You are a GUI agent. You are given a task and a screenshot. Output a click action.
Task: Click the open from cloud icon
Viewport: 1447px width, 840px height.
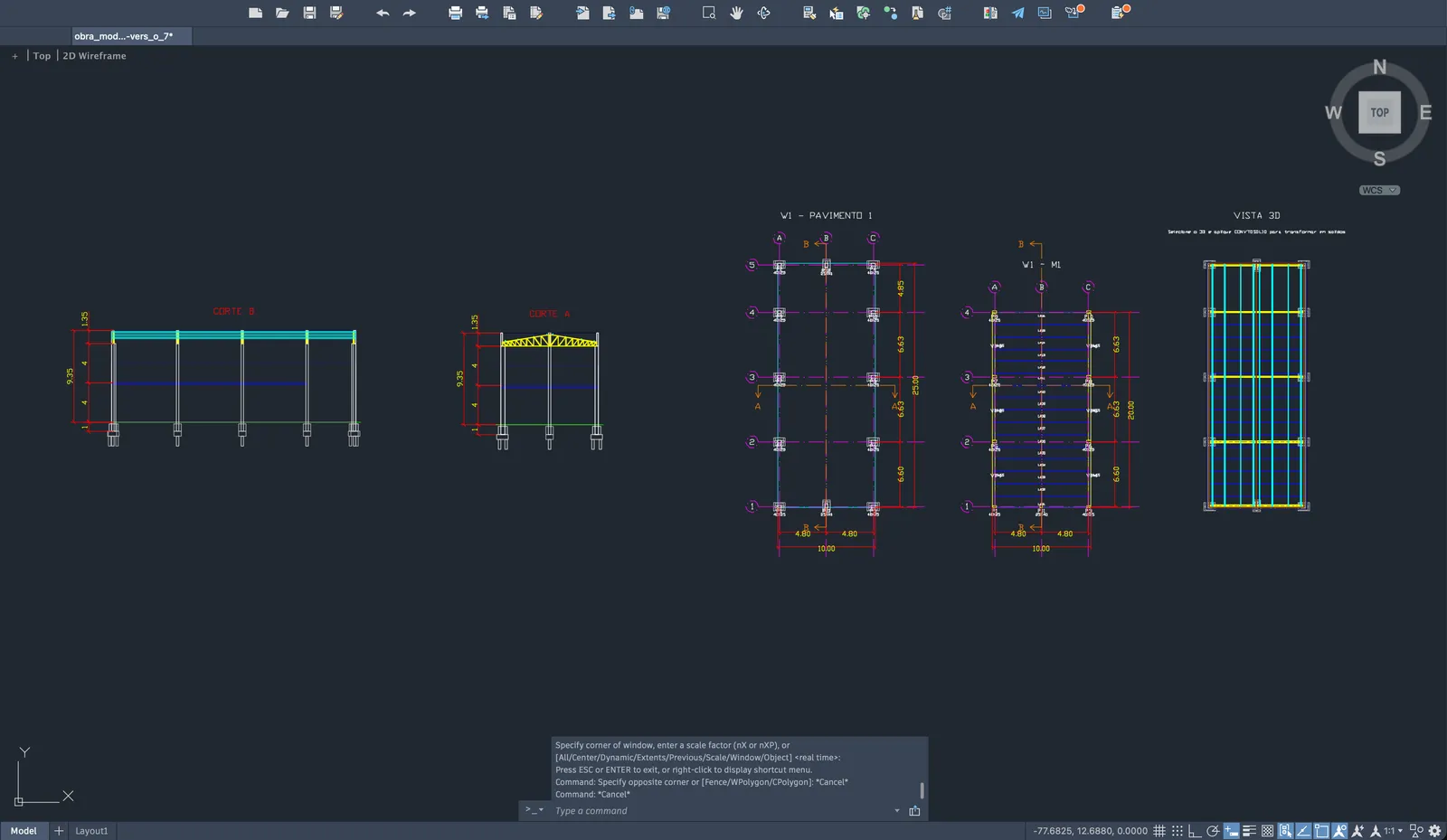point(637,13)
